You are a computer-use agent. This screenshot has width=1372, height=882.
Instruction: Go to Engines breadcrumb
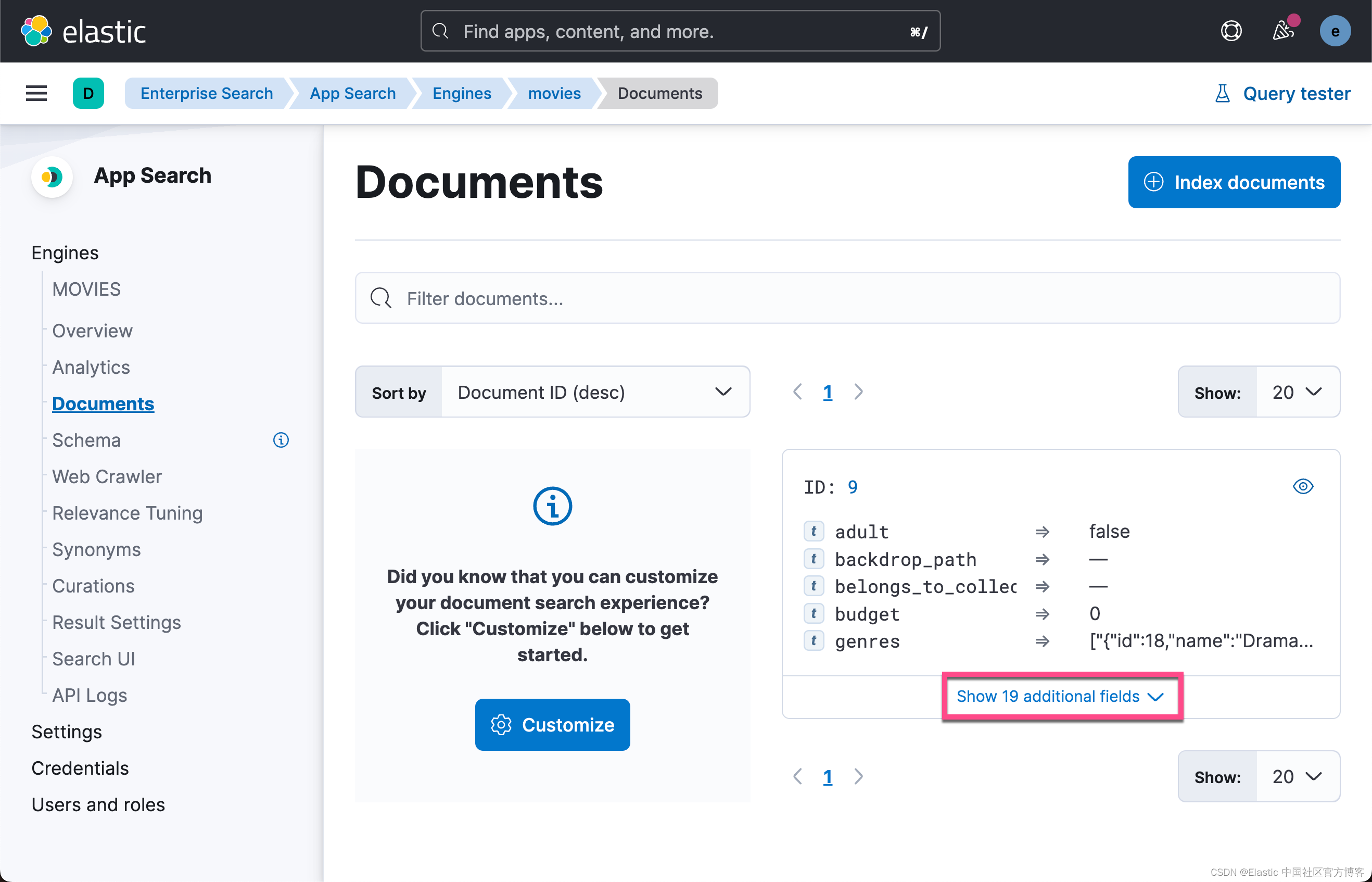(x=462, y=93)
